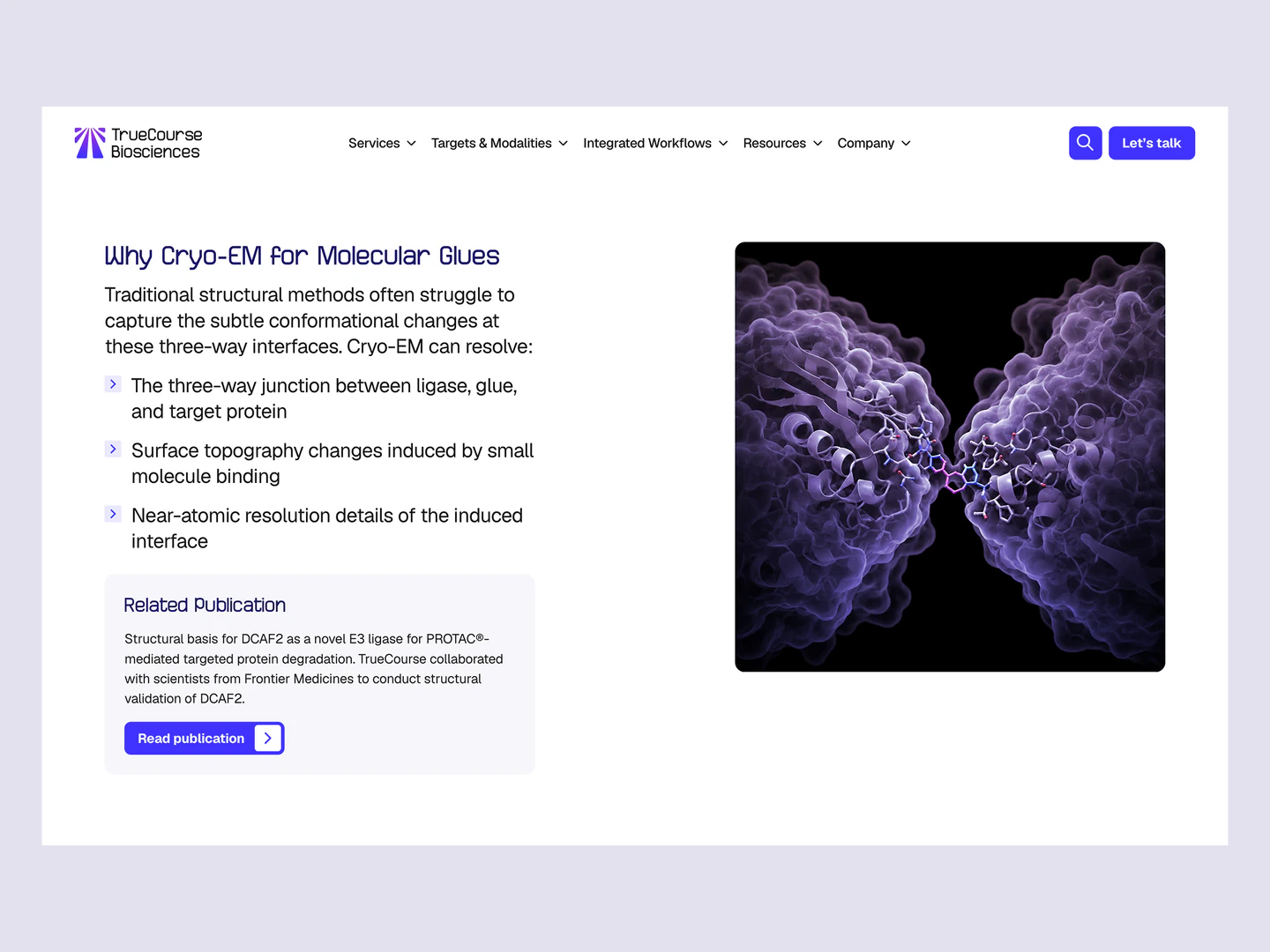
Task: Click 'Near-atomic resolution details' list text
Action: [327, 528]
